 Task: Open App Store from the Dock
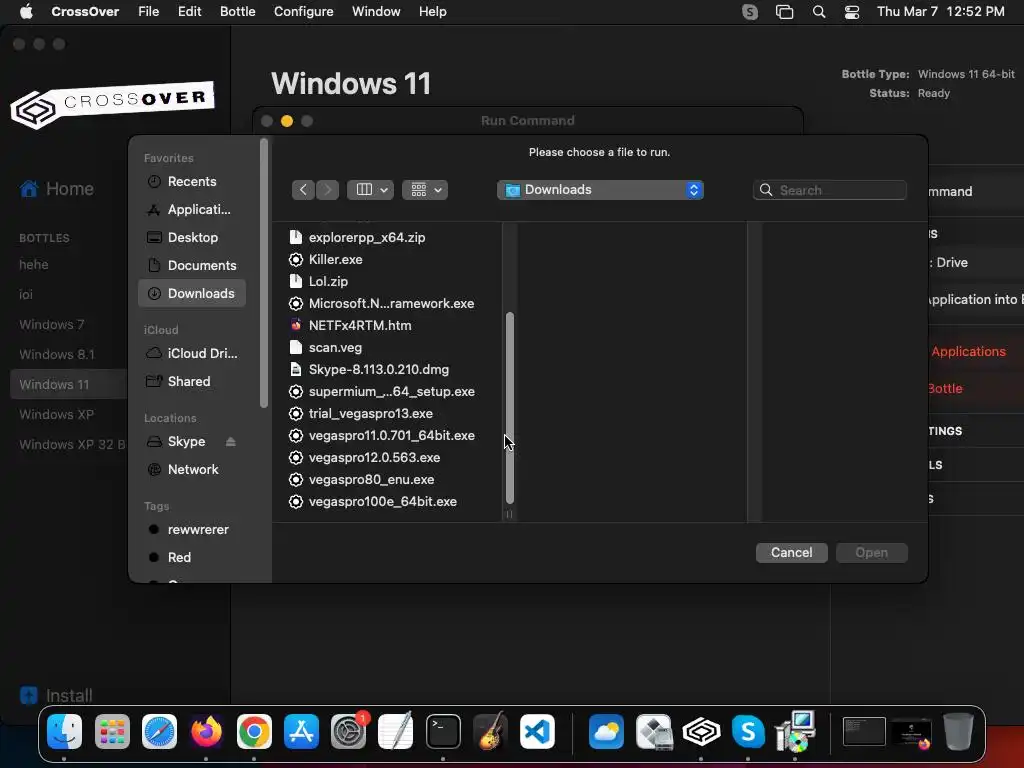pos(301,731)
